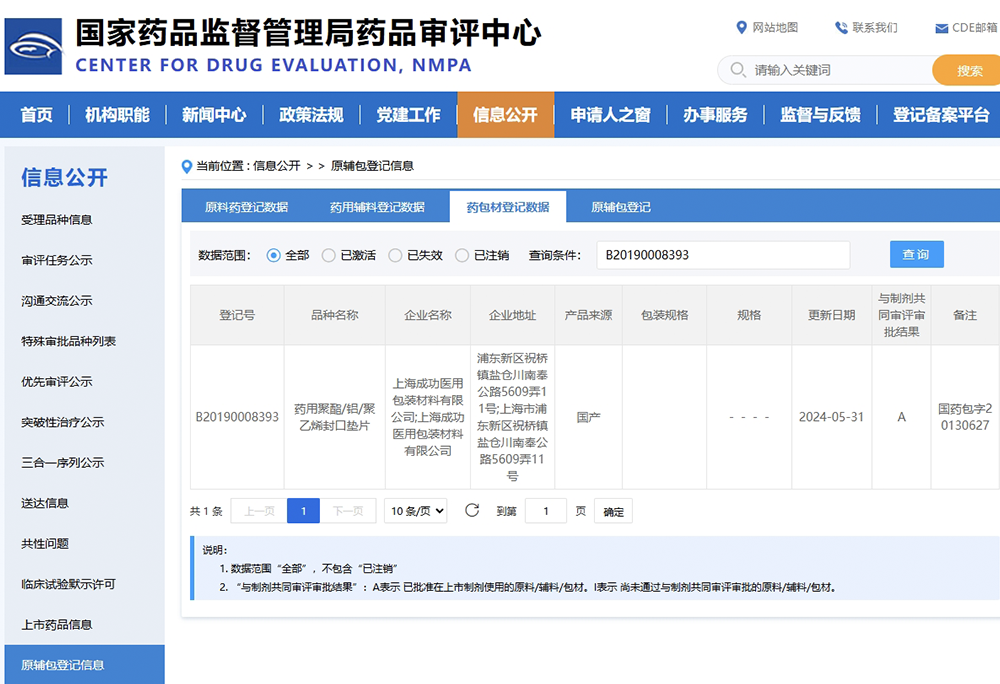Select the 全部 data range radio button

click(x=274, y=255)
